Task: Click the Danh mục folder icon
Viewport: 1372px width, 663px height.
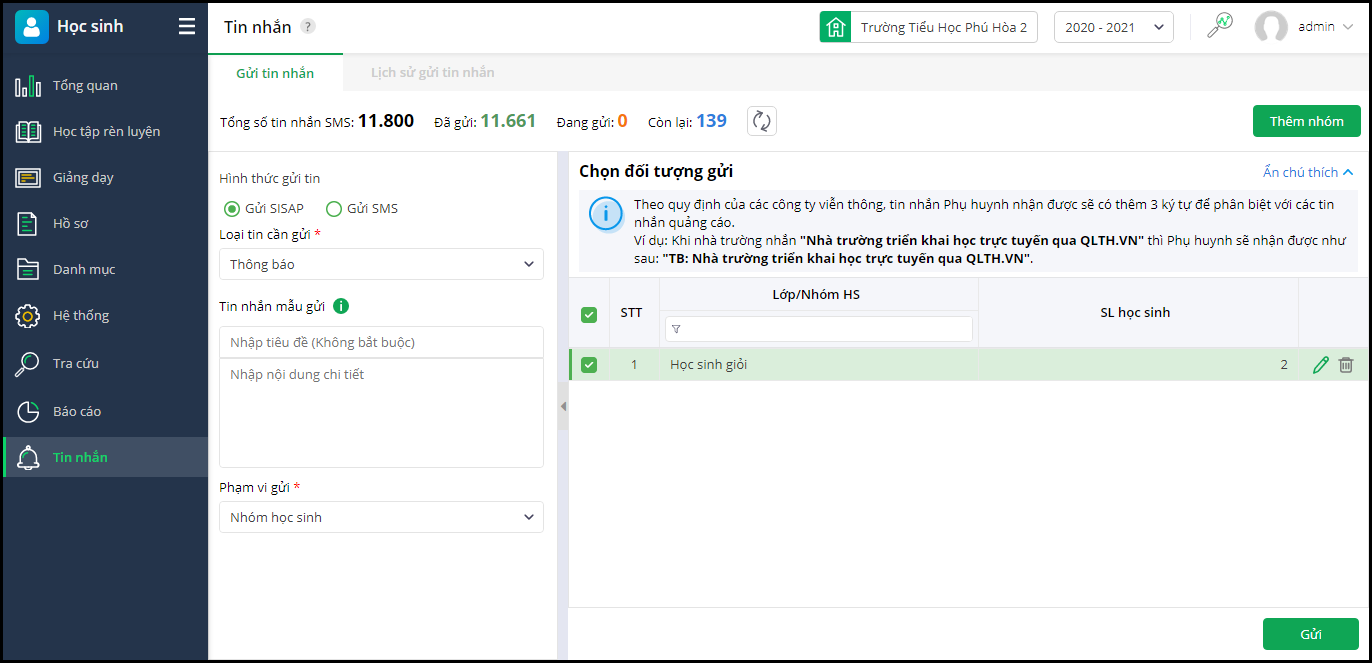Action: click(x=28, y=269)
